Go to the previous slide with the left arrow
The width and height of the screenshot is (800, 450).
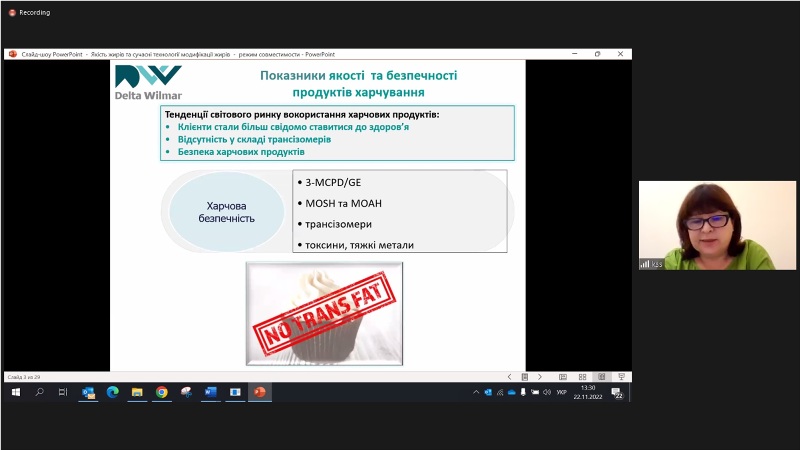pos(509,377)
